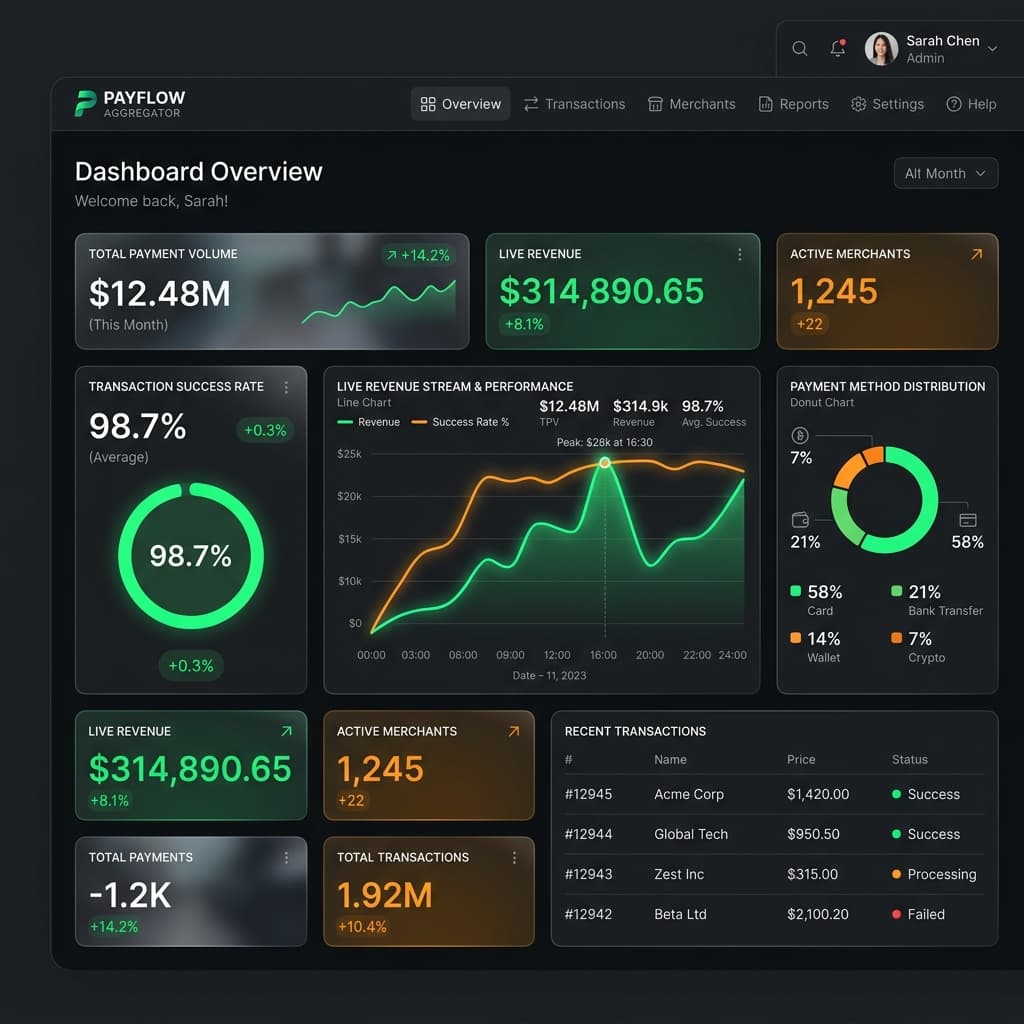Open Total Transactions card options menu
This screenshot has width=1024, height=1024.
(x=514, y=857)
